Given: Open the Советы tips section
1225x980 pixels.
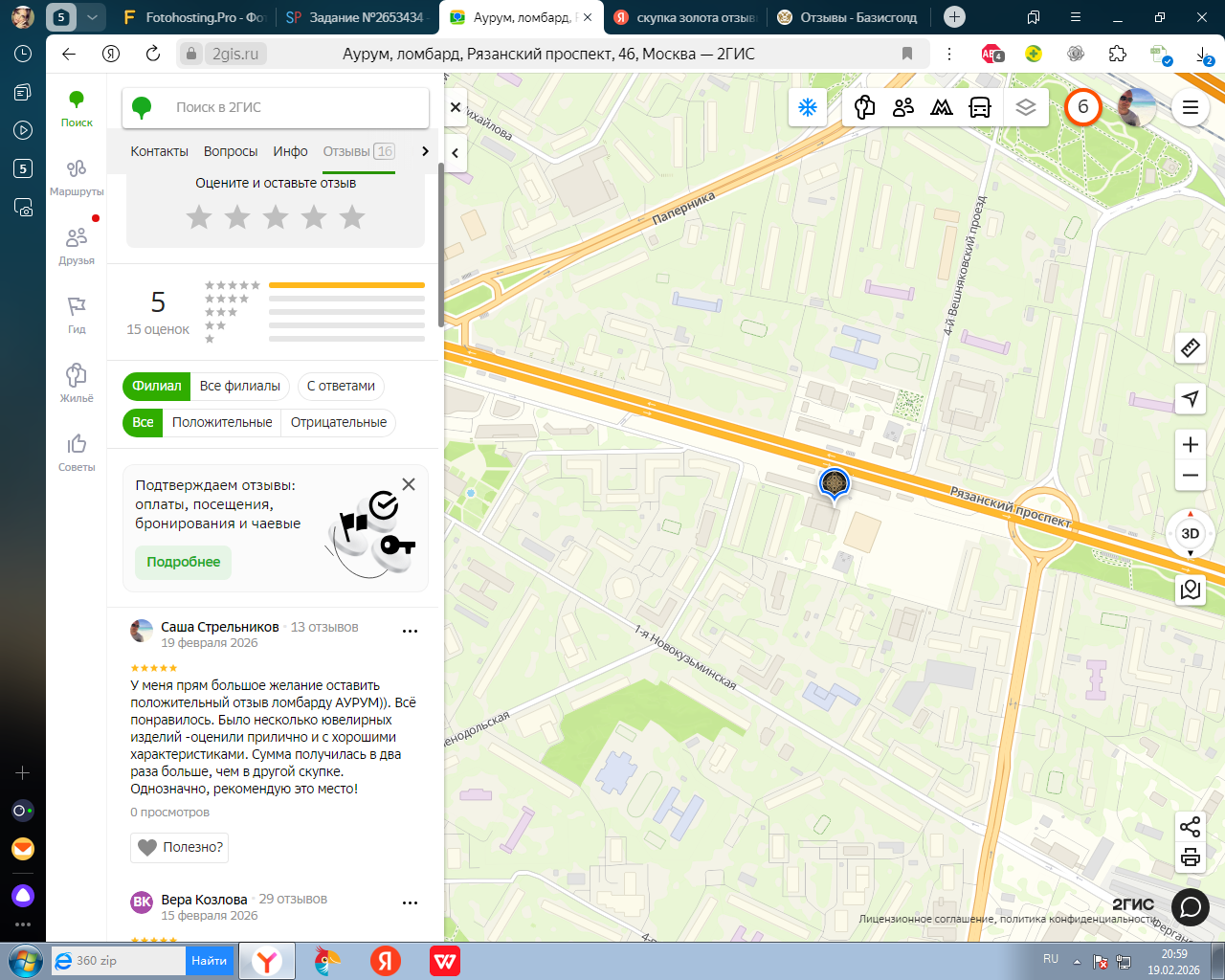Looking at the screenshot, I should click(77, 453).
